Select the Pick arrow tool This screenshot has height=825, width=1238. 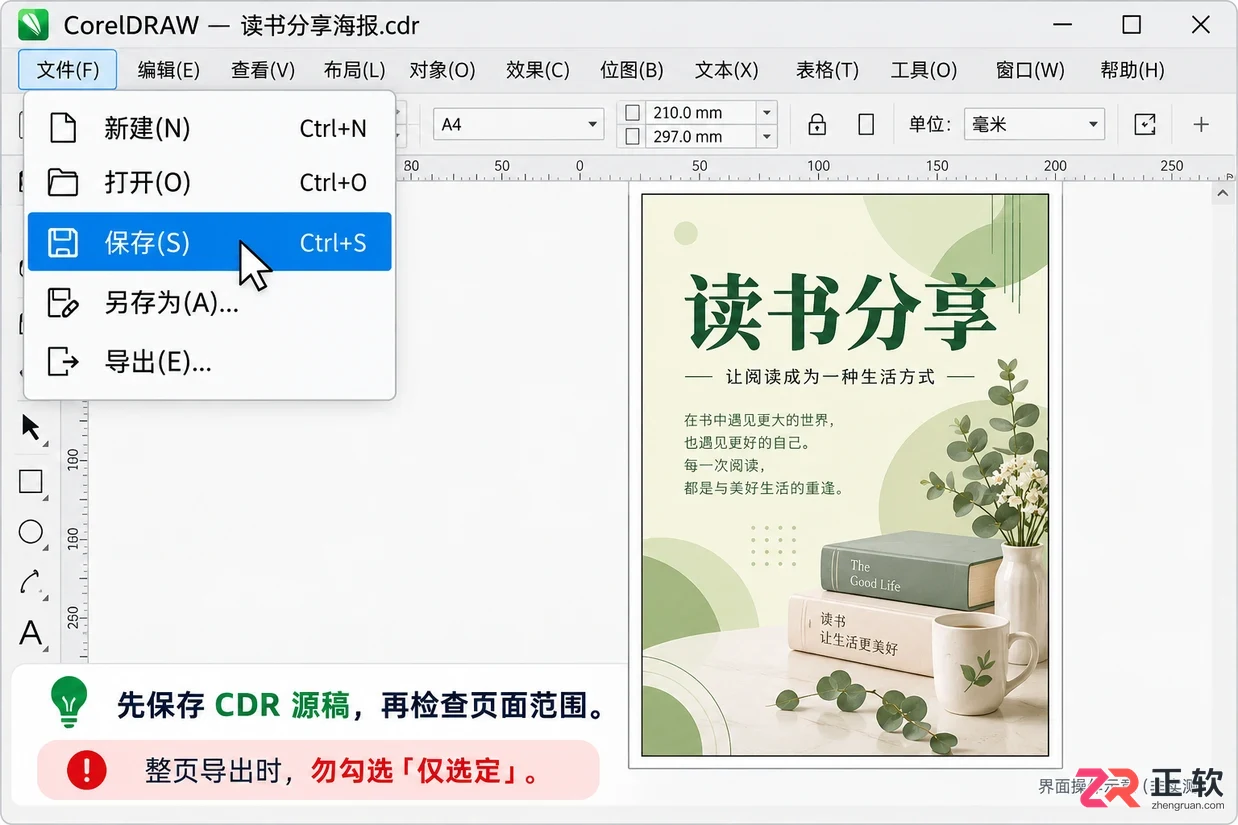point(31,428)
